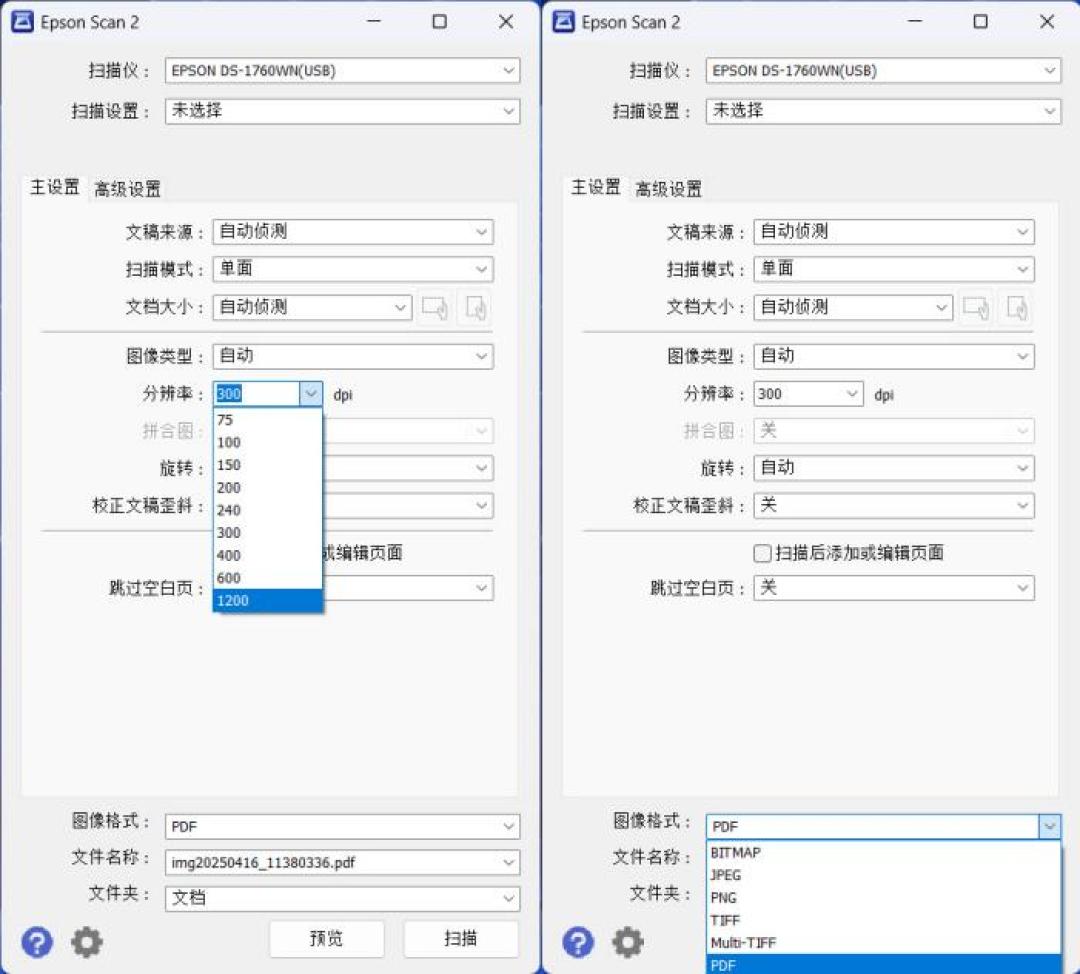
Task: Open configuration gear in right window
Action: pyautogui.click(x=628, y=942)
